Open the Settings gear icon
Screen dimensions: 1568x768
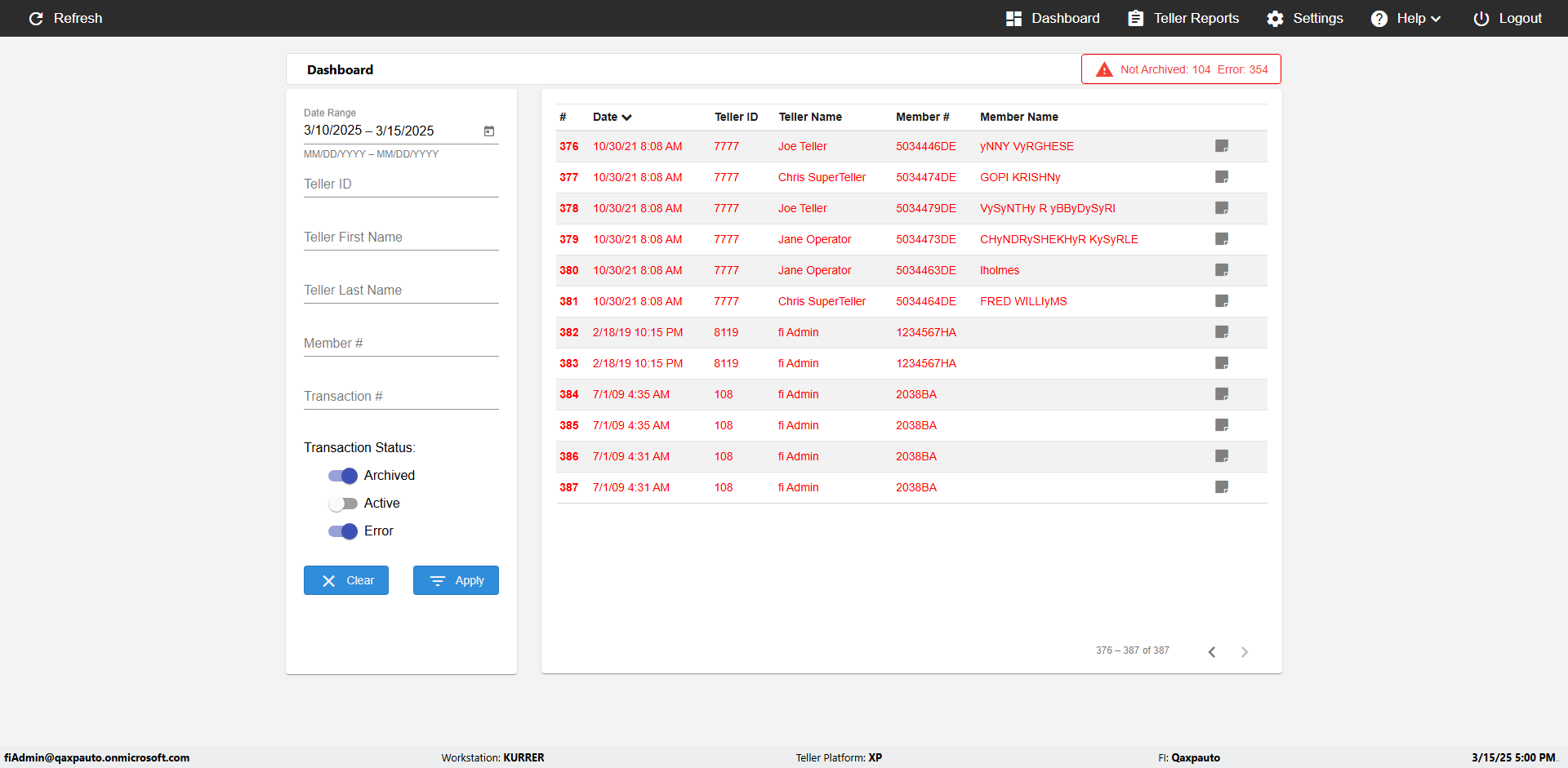[x=1275, y=19]
